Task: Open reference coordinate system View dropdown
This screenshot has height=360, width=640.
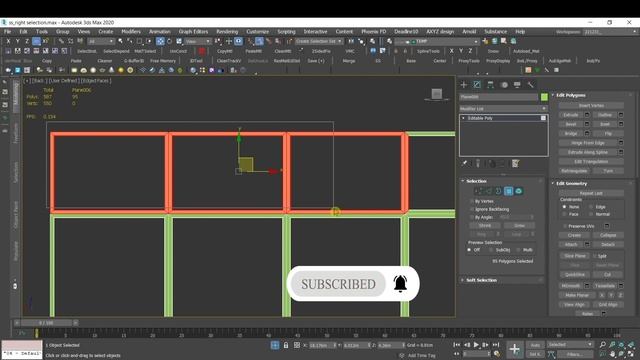Action: click(198, 41)
